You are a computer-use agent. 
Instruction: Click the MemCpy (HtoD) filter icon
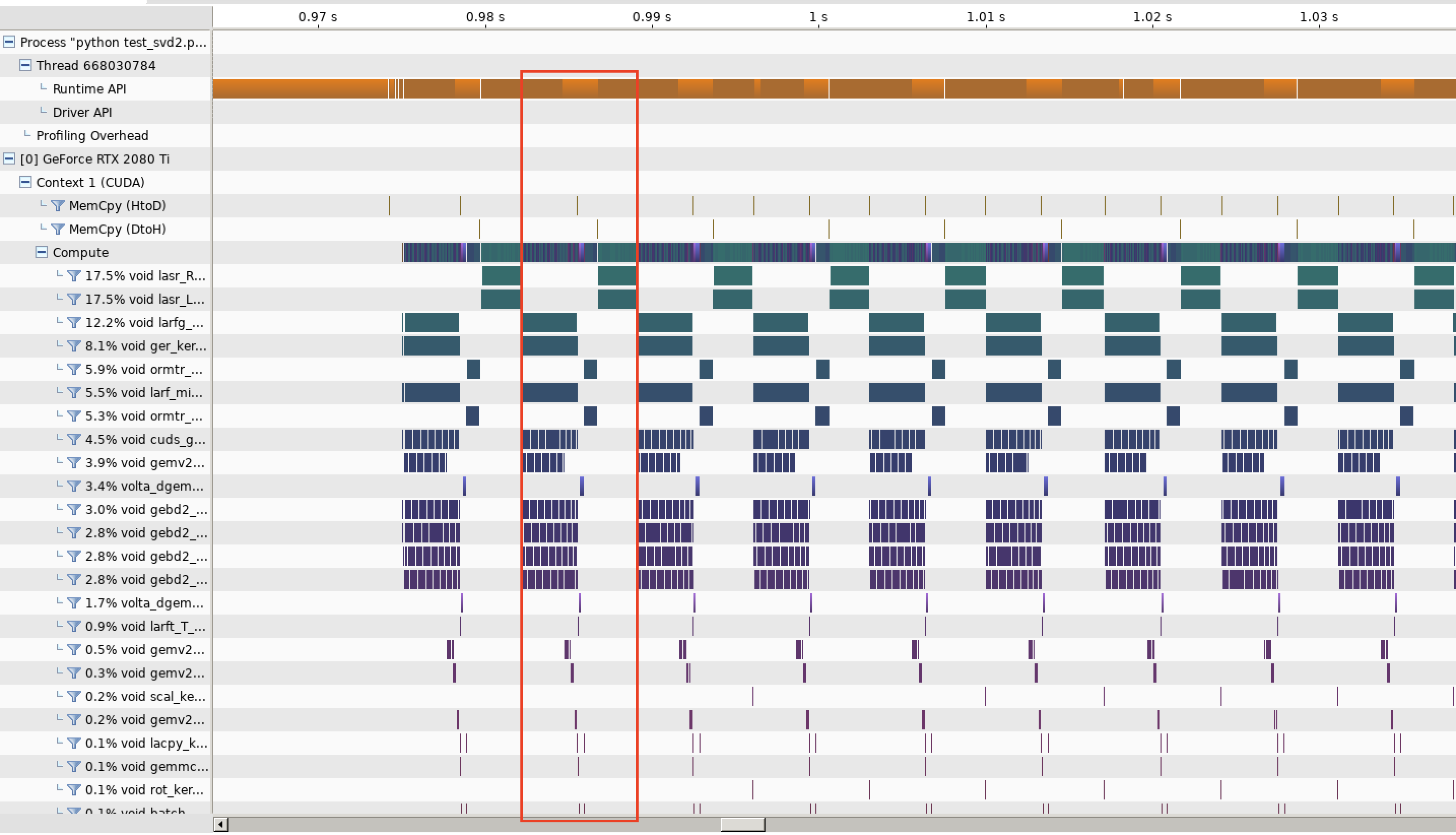(57, 205)
